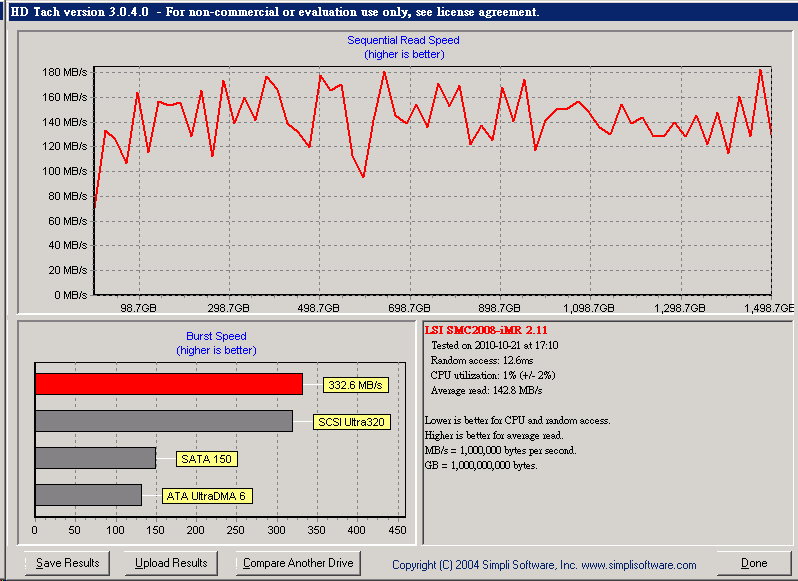Click the ATA UltraDMA 6 yellow label
798x581 pixels.
point(206,496)
